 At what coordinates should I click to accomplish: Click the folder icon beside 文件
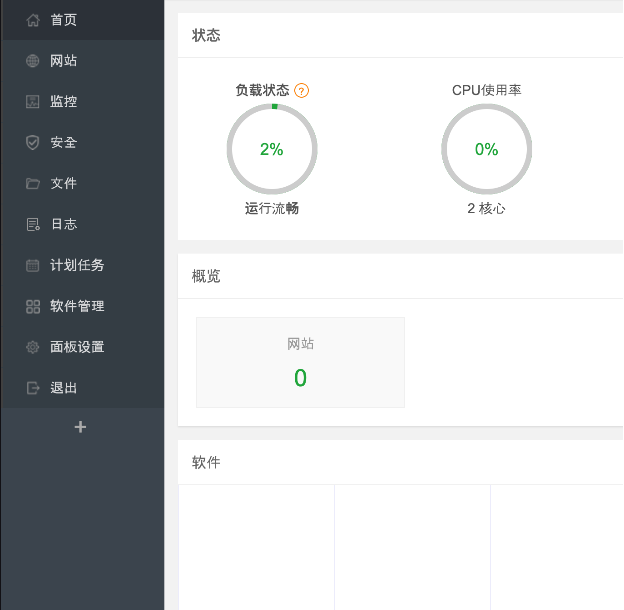coord(33,183)
